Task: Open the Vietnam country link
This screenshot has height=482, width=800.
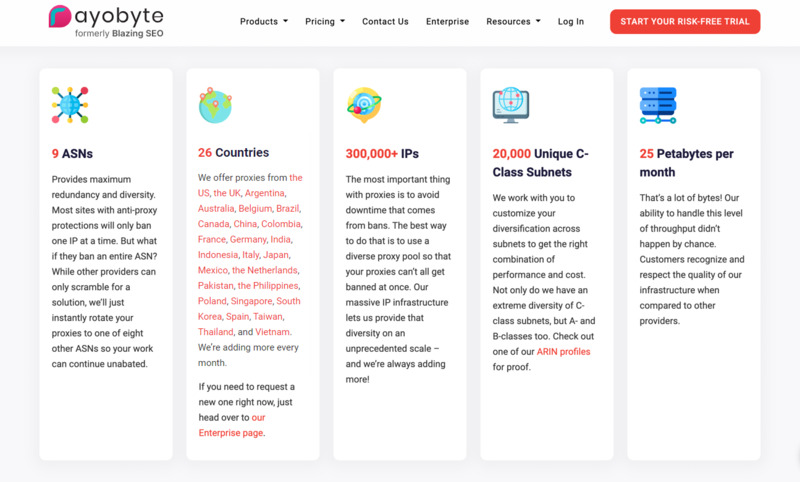Action: click(271, 332)
